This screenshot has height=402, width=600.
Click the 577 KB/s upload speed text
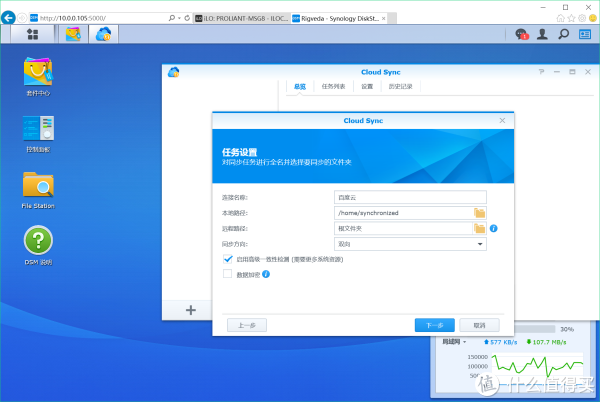pyautogui.click(x=501, y=342)
